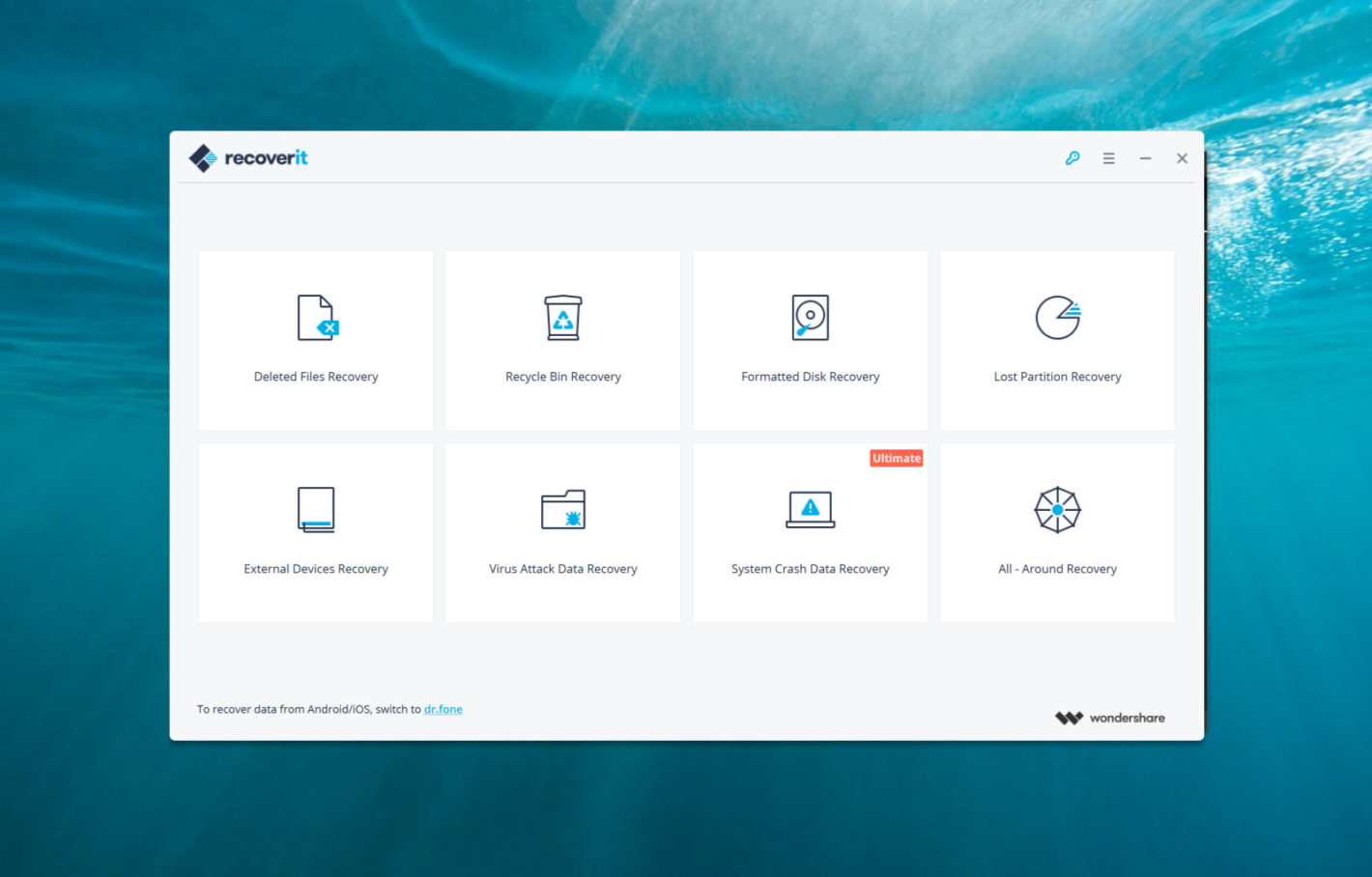The image size is (1372, 877).
Task: Open Formatted Disk Recovery via its disk icon
Action: pyautogui.click(x=810, y=318)
